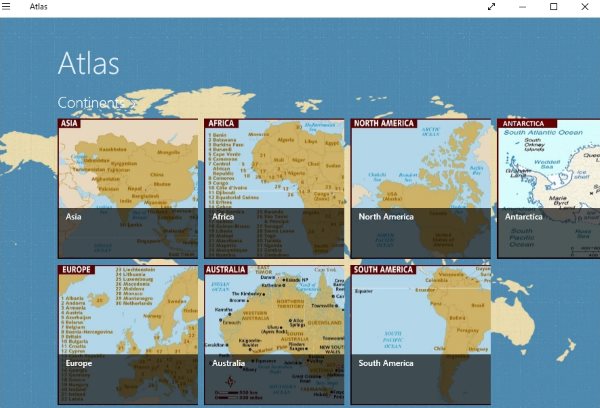The height and width of the screenshot is (408, 600).
Task: Minimize the Atlas window
Action: tap(522, 7)
